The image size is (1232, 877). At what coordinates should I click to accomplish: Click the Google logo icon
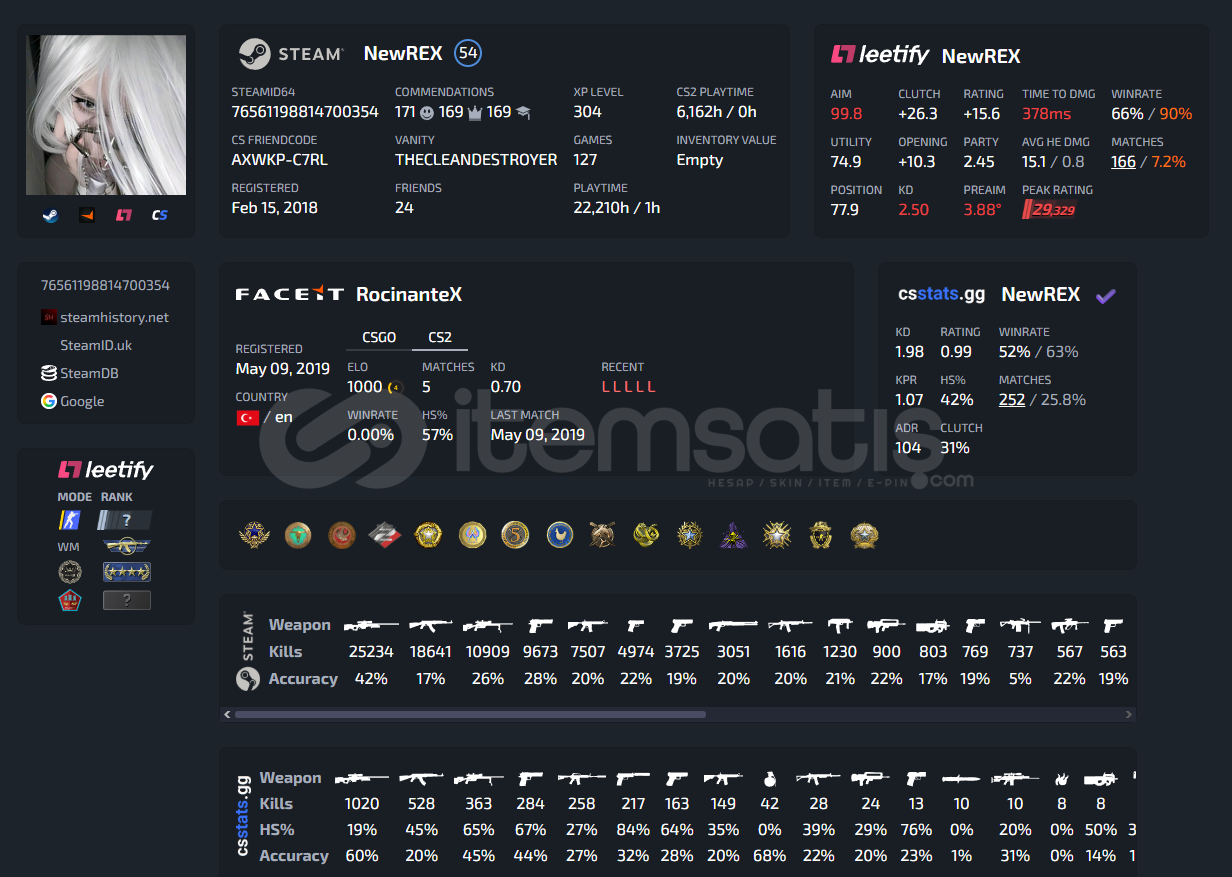(x=48, y=401)
